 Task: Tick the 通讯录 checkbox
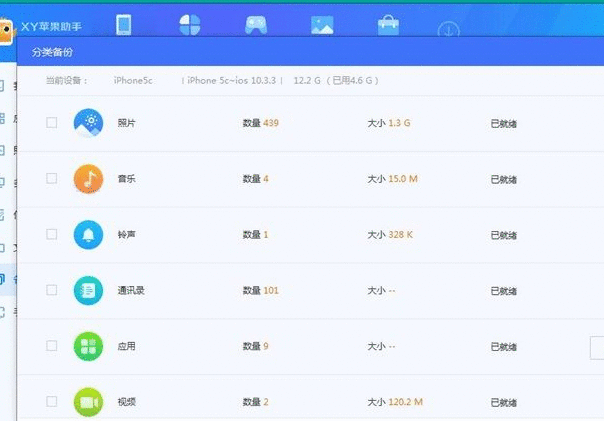[52, 290]
